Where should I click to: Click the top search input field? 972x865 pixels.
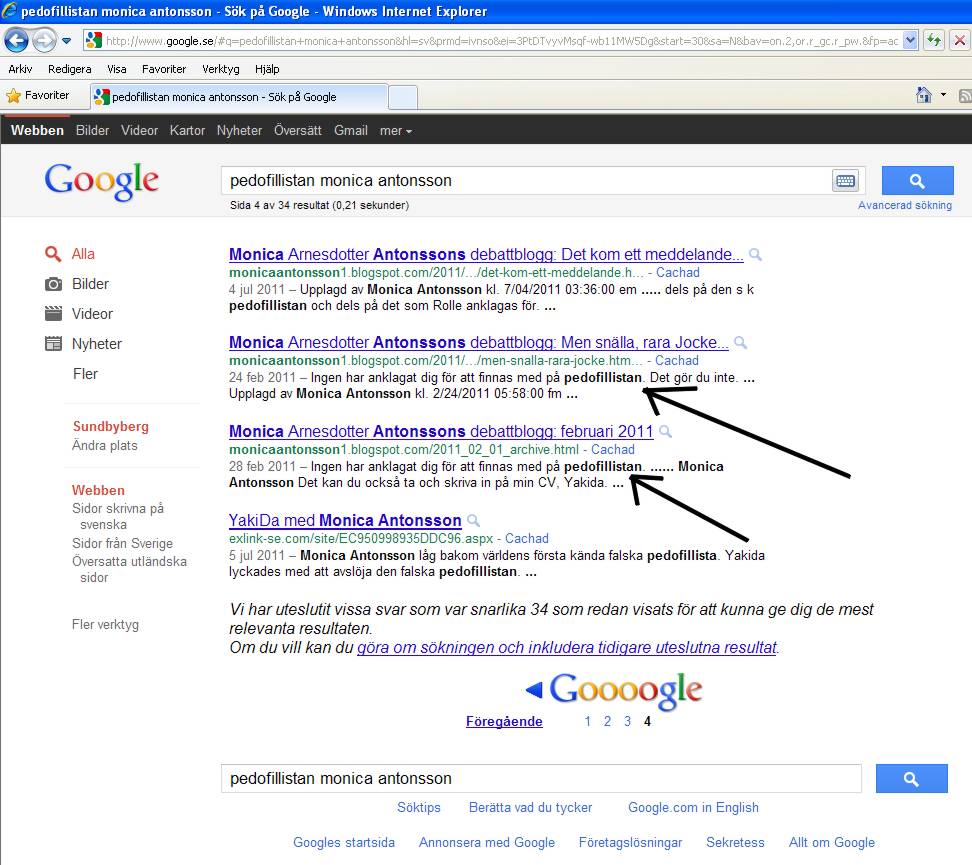[526, 180]
